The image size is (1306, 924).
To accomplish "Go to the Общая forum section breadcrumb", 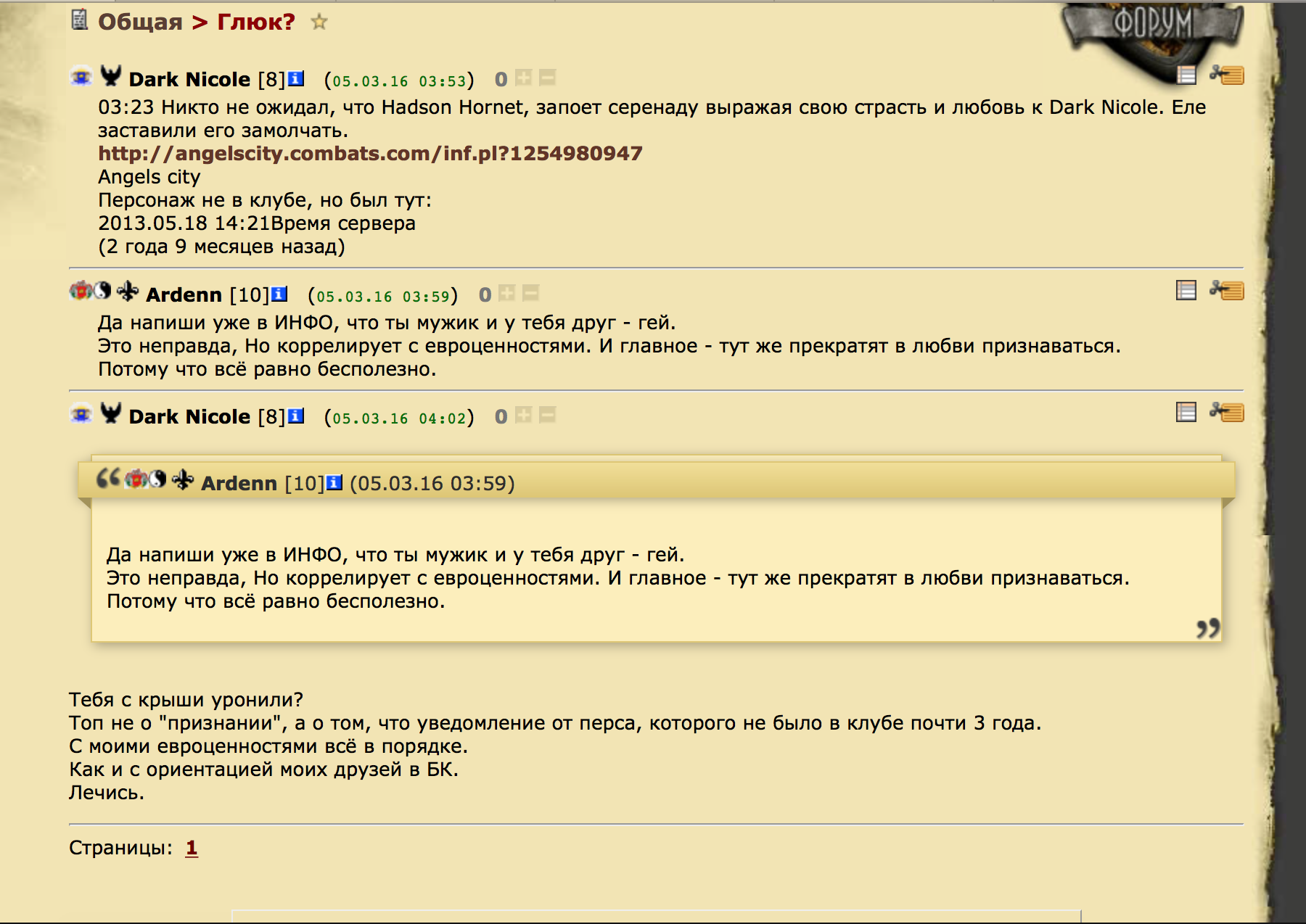I will (140, 22).
